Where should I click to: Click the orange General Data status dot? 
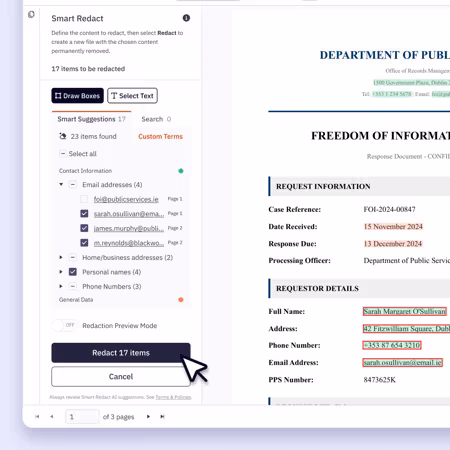(181, 300)
